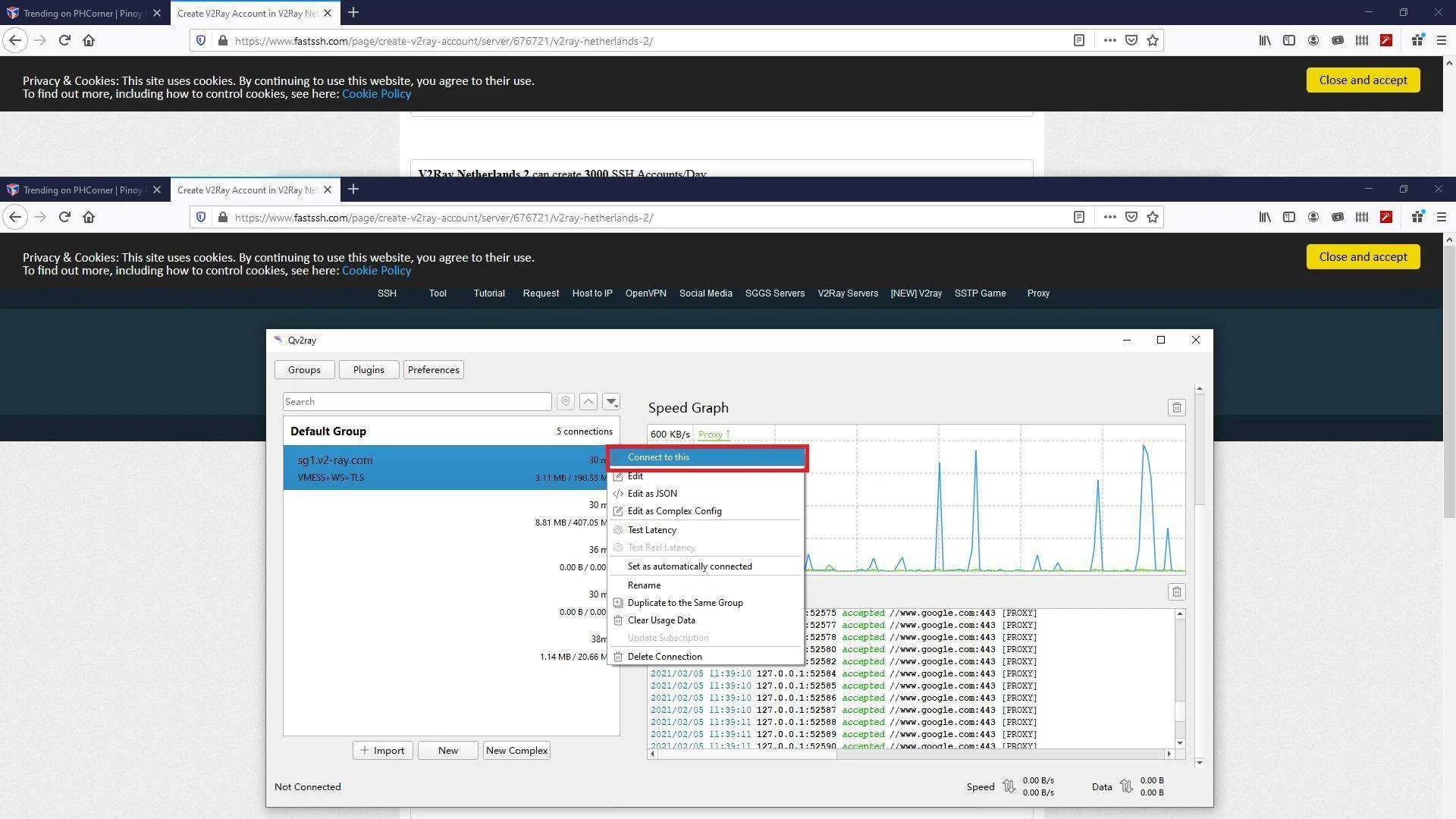Open the home page in the background Firefox window
Viewport: 1456px width, 819px height.
point(89,41)
